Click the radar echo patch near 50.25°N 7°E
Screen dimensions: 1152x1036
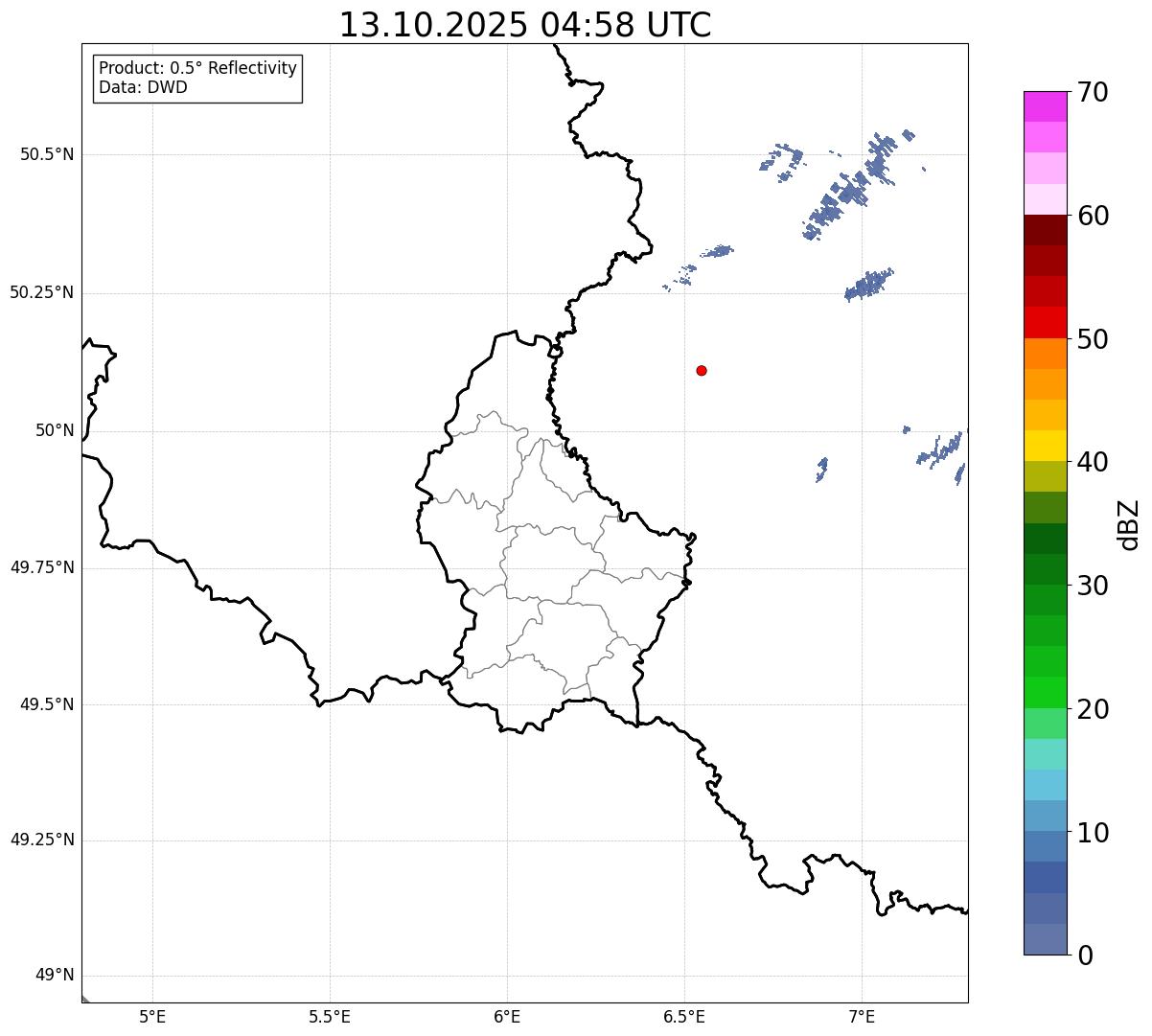click(x=868, y=285)
